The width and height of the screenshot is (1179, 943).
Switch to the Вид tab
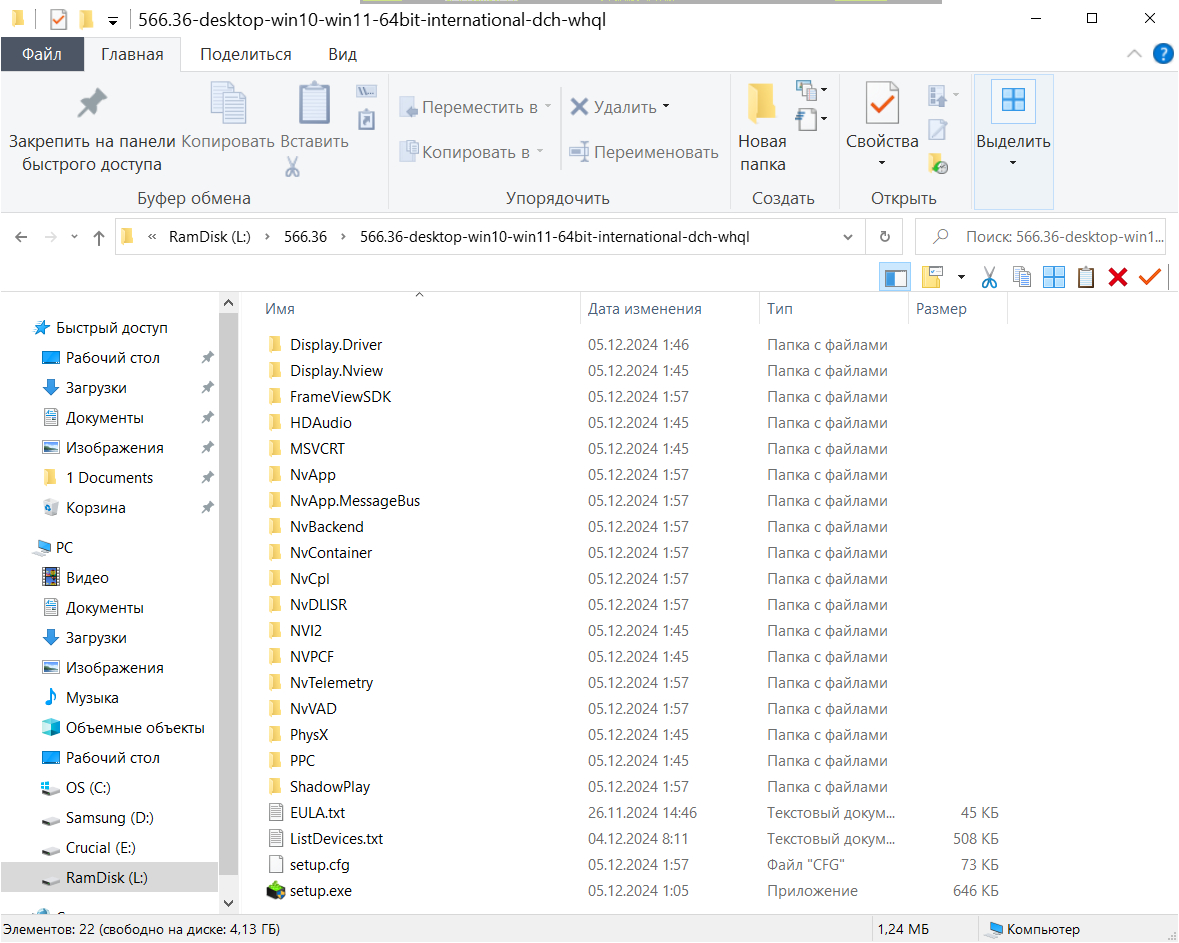pos(342,54)
